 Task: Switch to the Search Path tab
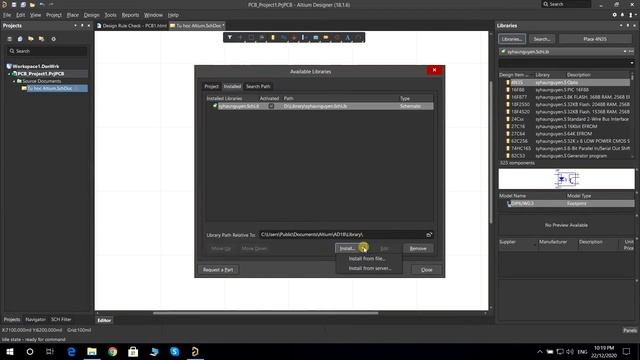click(258, 87)
